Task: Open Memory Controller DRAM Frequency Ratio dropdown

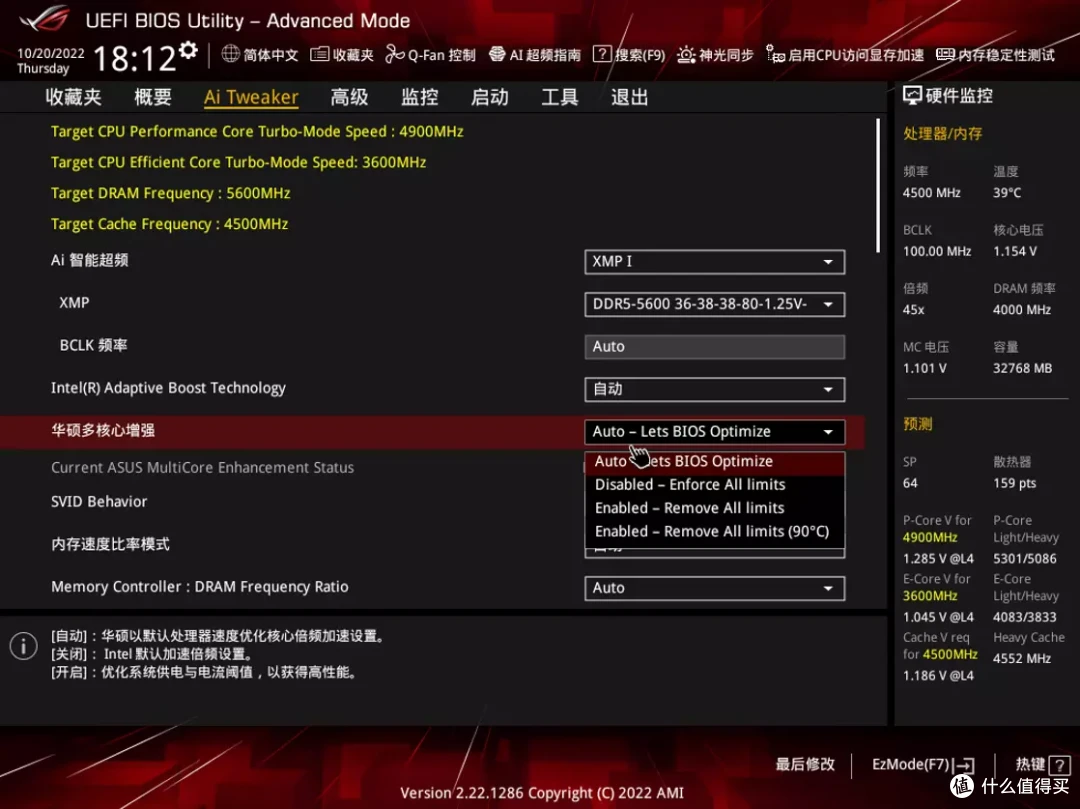Action: coord(714,588)
